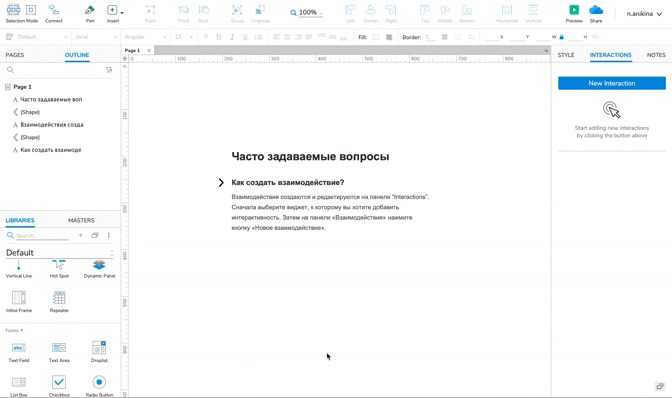Image resolution: width=672 pixels, height=398 pixels.
Task: Align selection Top
Action: pyautogui.click(x=425, y=10)
